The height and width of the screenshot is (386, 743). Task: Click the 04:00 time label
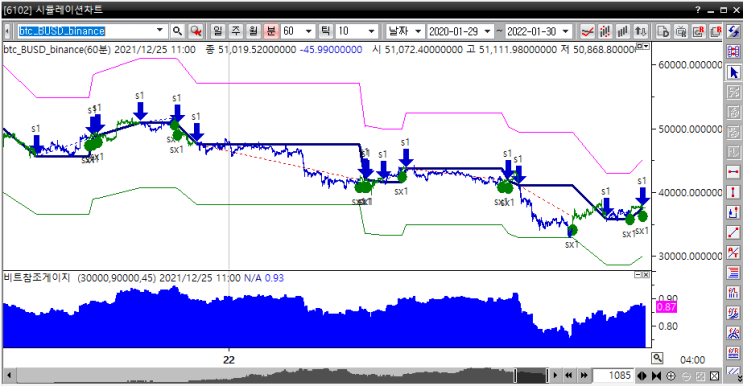pos(692,360)
